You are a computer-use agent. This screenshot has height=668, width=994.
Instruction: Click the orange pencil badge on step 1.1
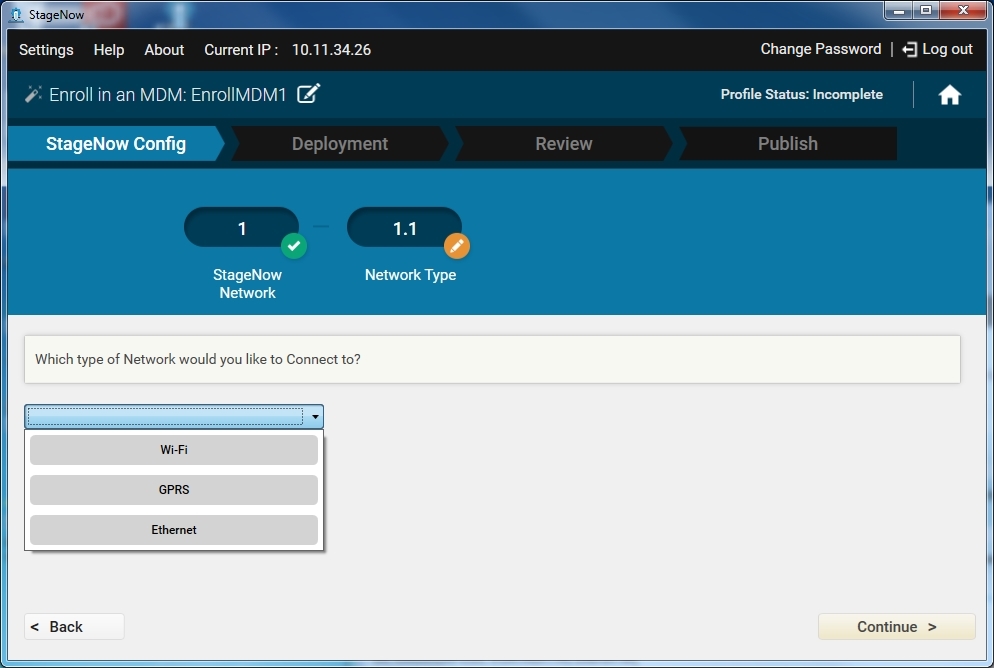456,245
